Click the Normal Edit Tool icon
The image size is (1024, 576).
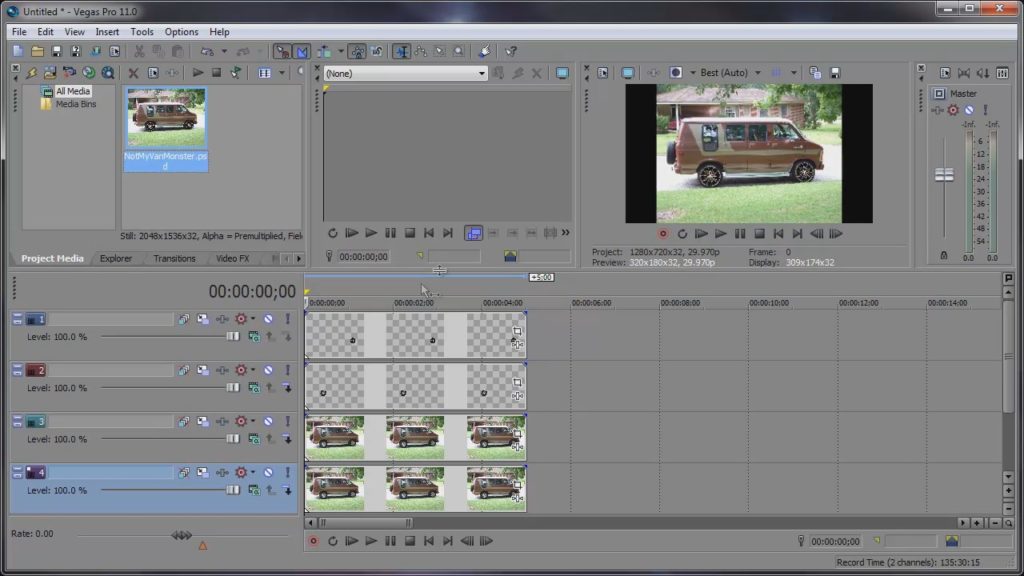pos(401,51)
